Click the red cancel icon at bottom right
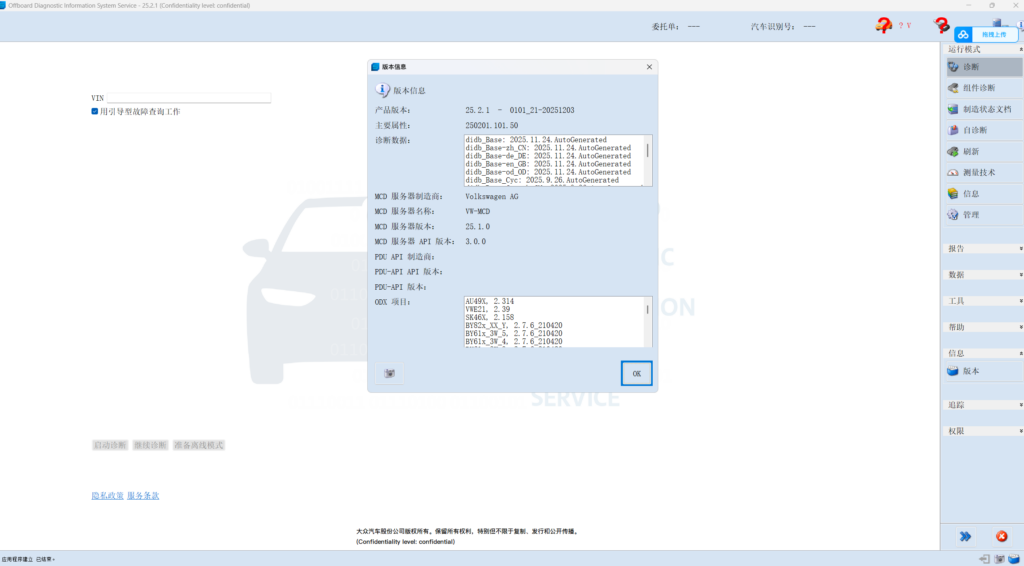The height and width of the screenshot is (566, 1024). tap(1001, 536)
